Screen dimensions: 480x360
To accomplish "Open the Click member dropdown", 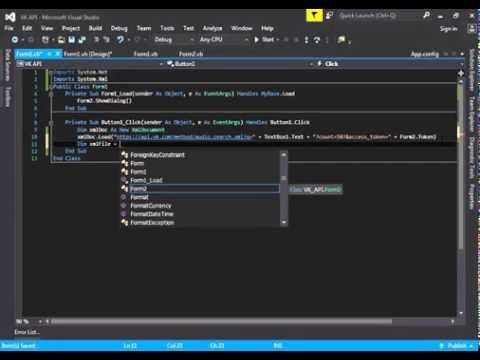I will (x=389, y=64).
